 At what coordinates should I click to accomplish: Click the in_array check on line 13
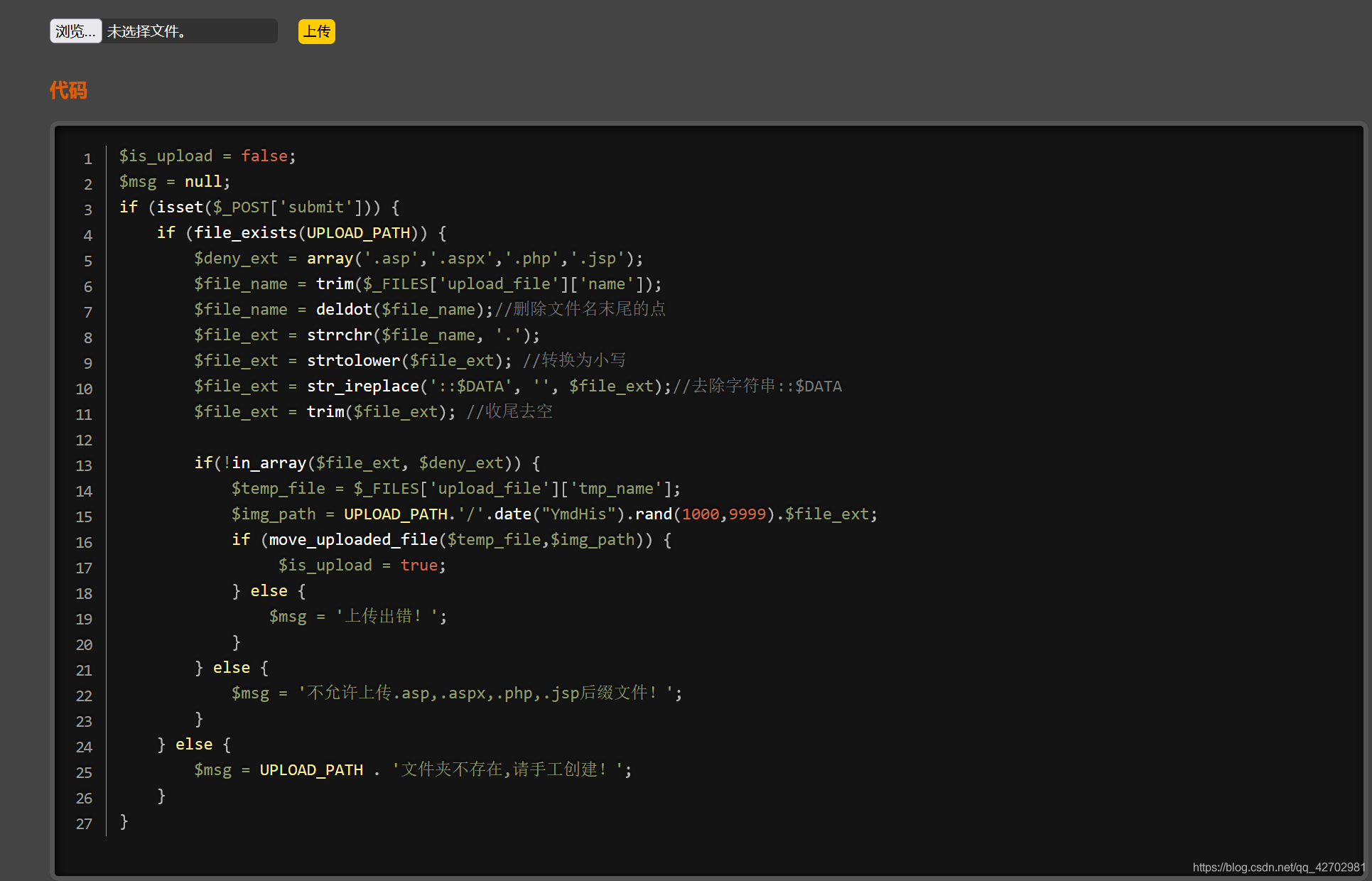269,463
